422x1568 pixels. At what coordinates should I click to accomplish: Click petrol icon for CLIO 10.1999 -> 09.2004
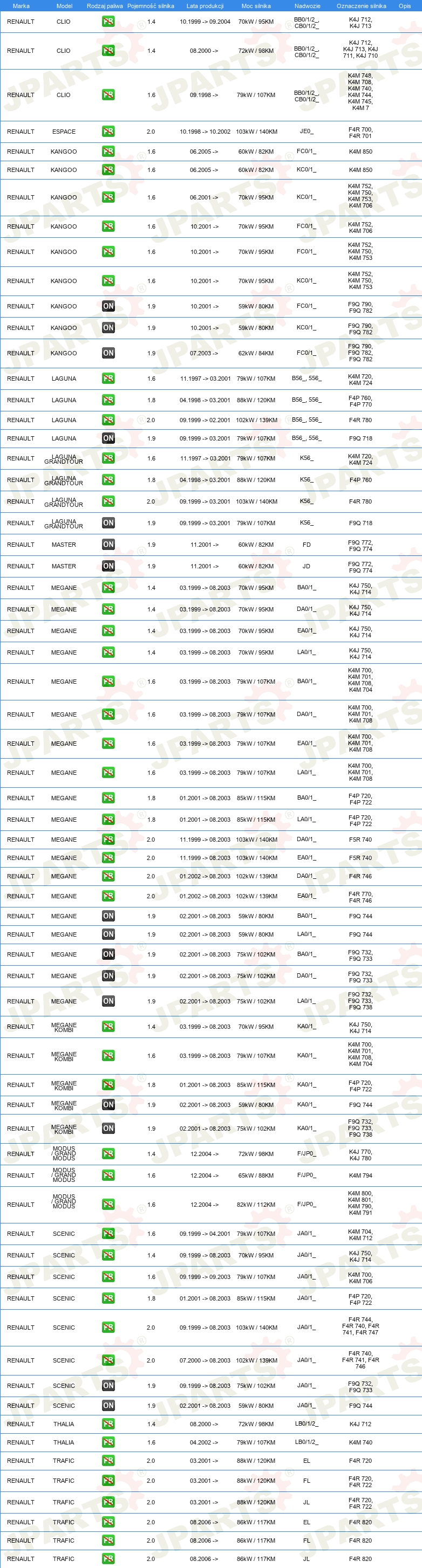(x=108, y=22)
